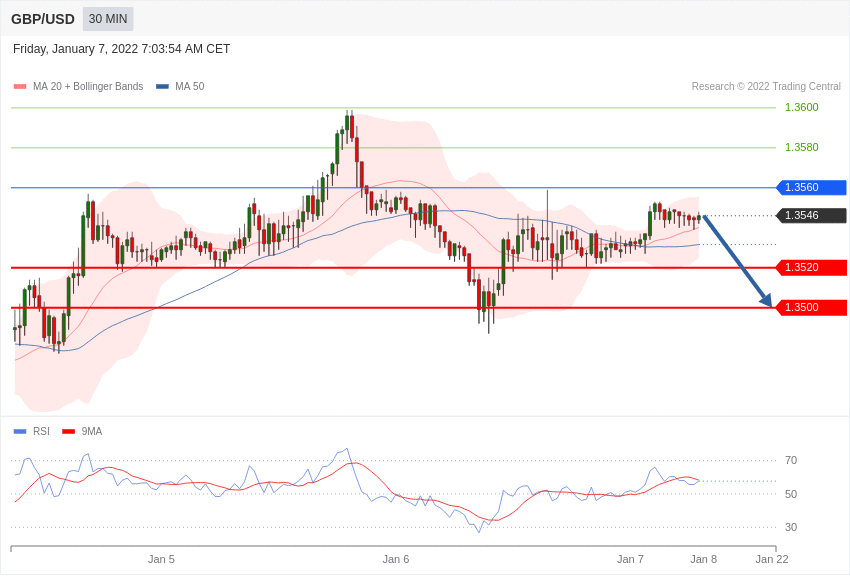Viewport: 850px width, 576px height.
Task: Click the Jan 22 date axis label
Action: 772,559
